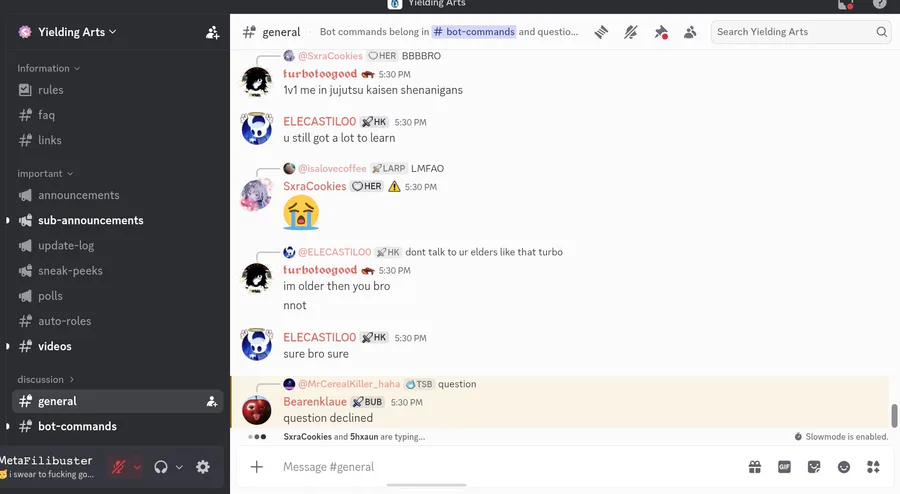Expand the discussion category
Image resolution: width=900 pixels, height=494 pixels.
point(46,379)
